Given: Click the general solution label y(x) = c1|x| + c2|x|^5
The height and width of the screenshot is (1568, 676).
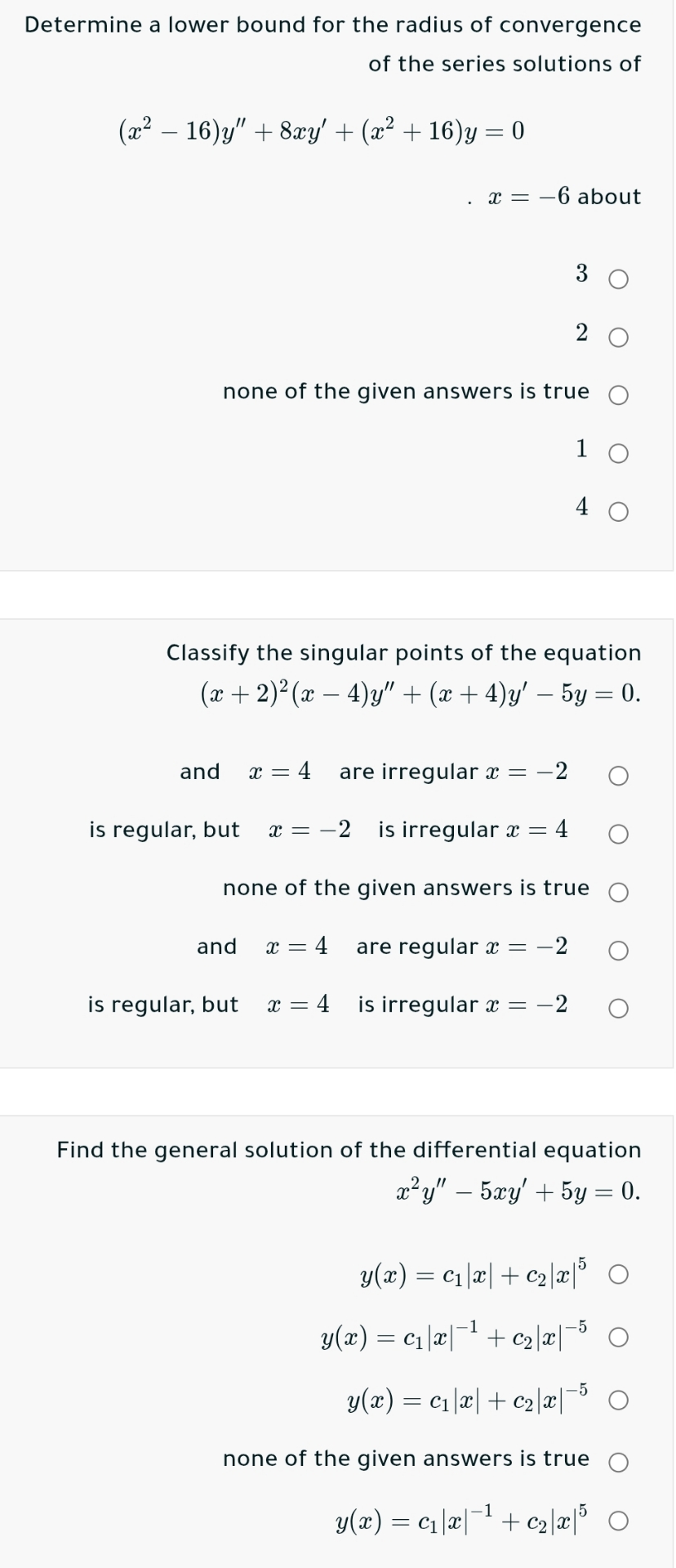Looking at the screenshot, I should (474, 1274).
